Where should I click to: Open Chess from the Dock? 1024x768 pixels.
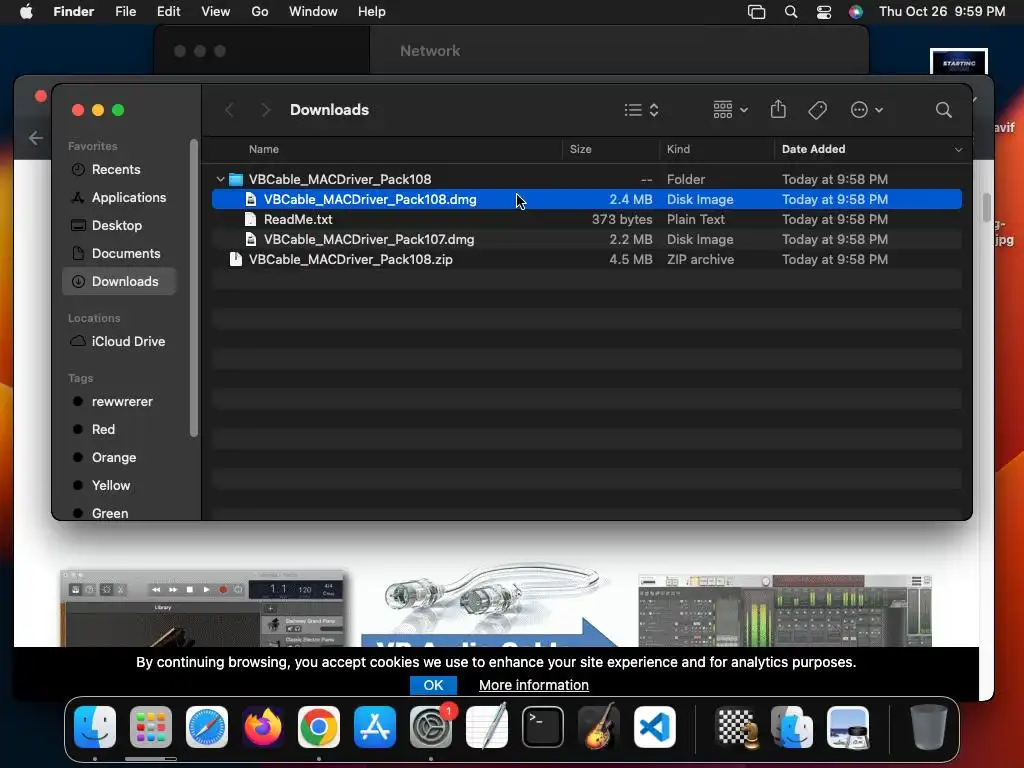pos(737,727)
